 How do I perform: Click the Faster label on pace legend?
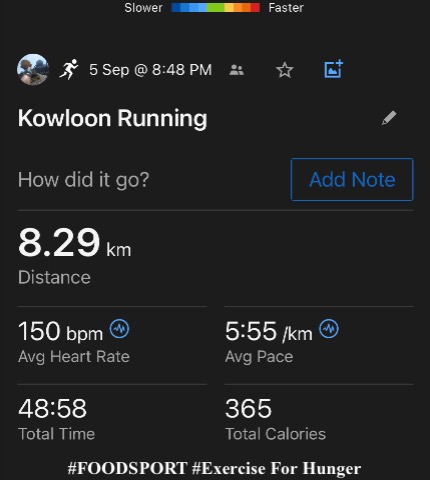tap(286, 8)
